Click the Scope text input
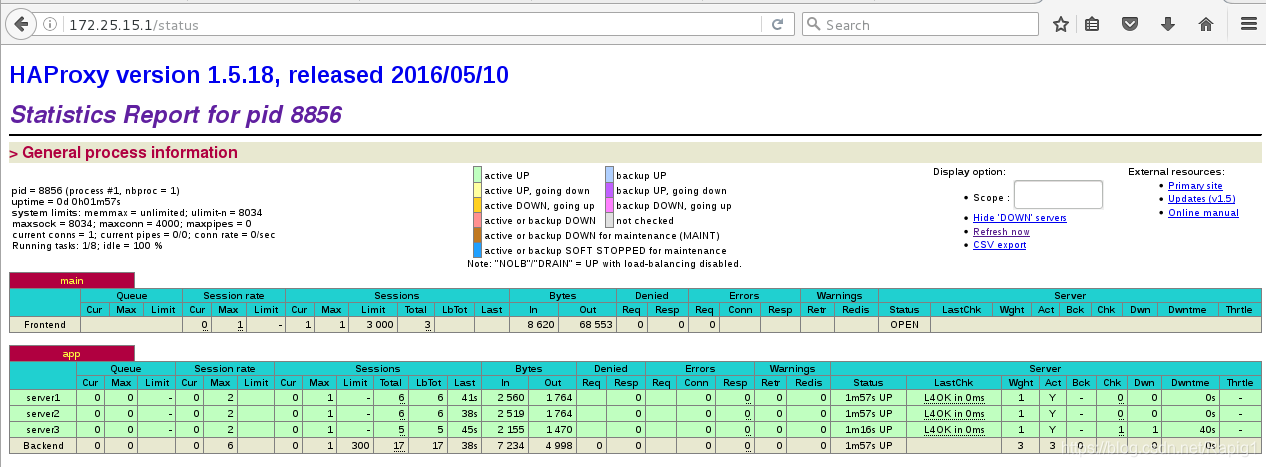 click(1058, 195)
